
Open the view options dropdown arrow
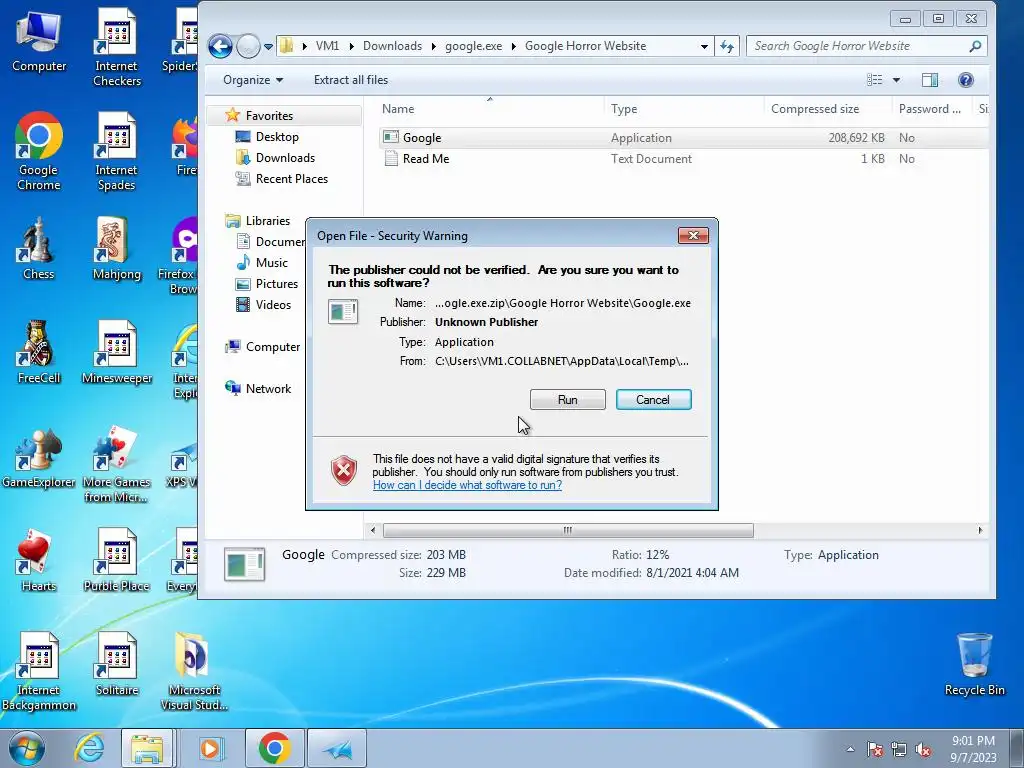[x=896, y=80]
